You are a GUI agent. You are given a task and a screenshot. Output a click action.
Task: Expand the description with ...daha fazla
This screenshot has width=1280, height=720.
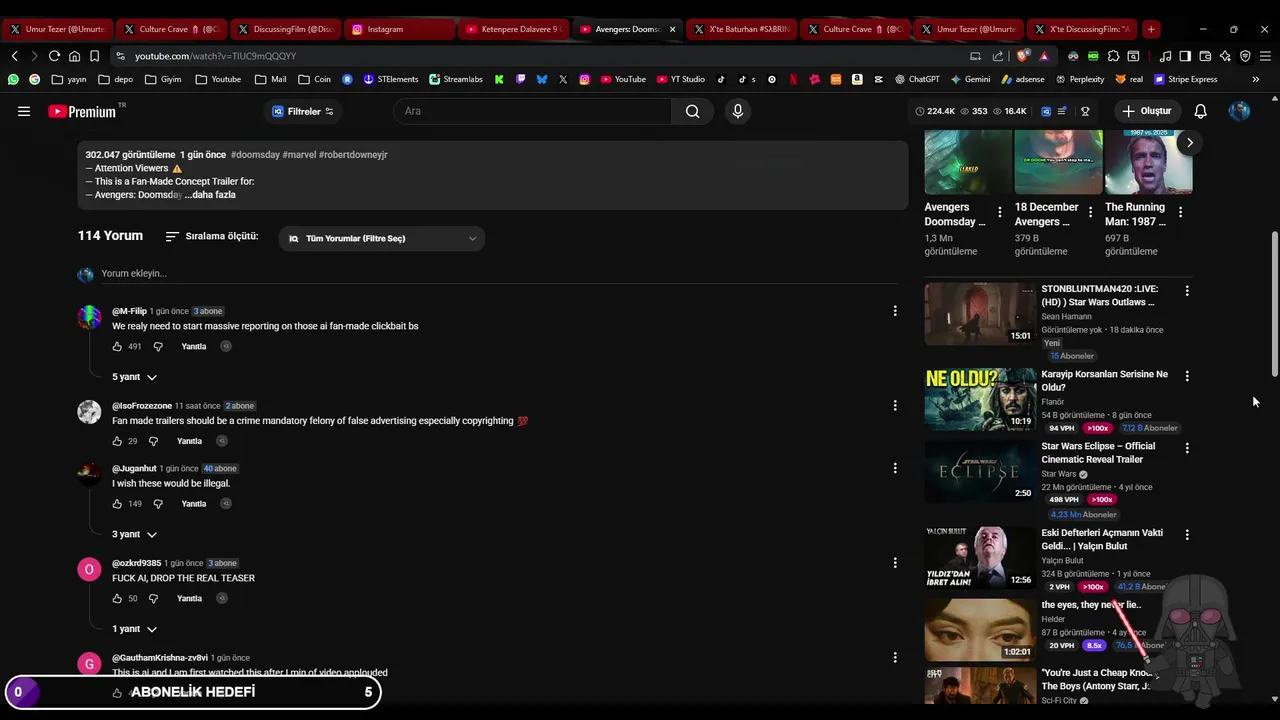coord(210,195)
